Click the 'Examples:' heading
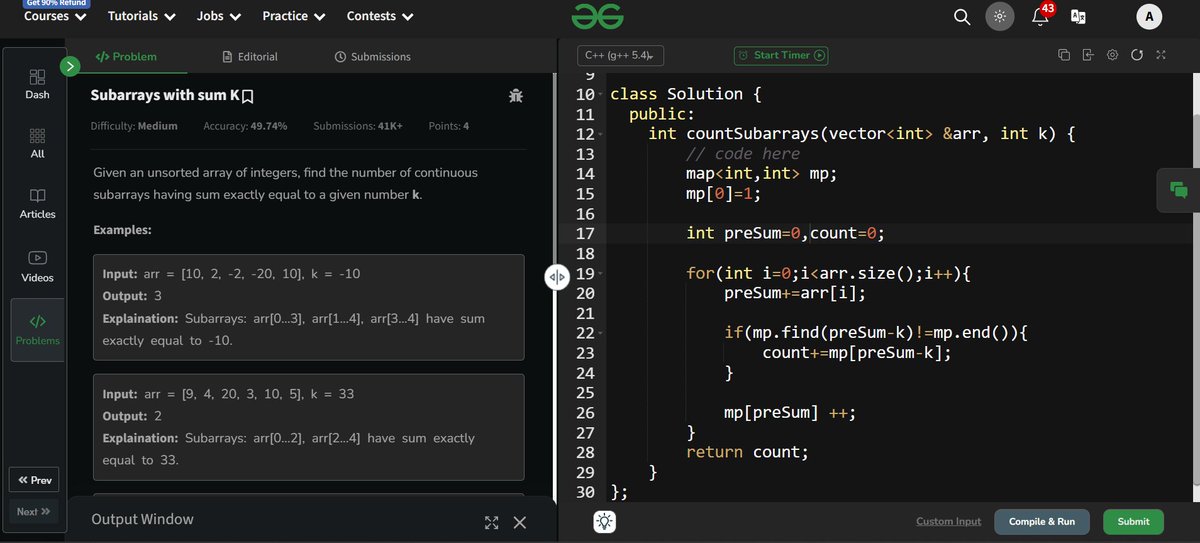Screen dimensions: 1200x543 pyautogui.click(x=122, y=230)
